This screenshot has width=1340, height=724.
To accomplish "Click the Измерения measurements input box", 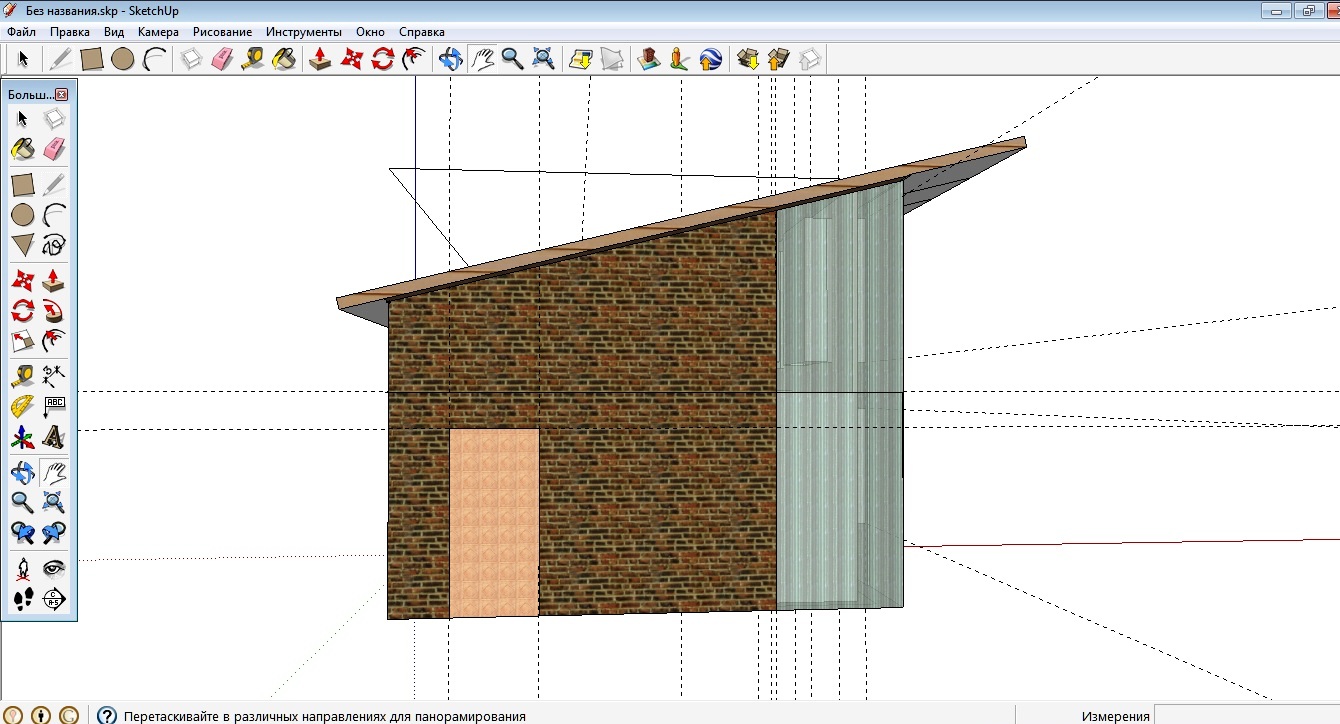I will pos(1246,715).
